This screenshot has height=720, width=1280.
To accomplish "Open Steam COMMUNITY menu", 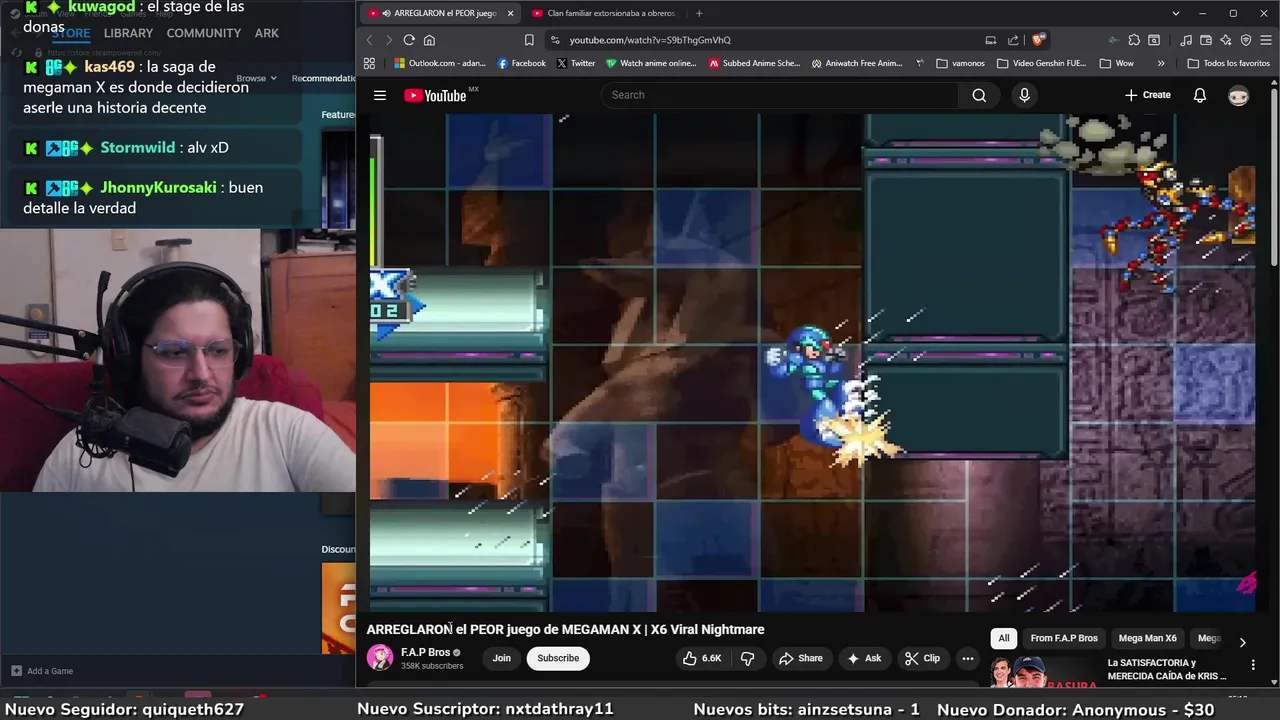I will (204, 33).
